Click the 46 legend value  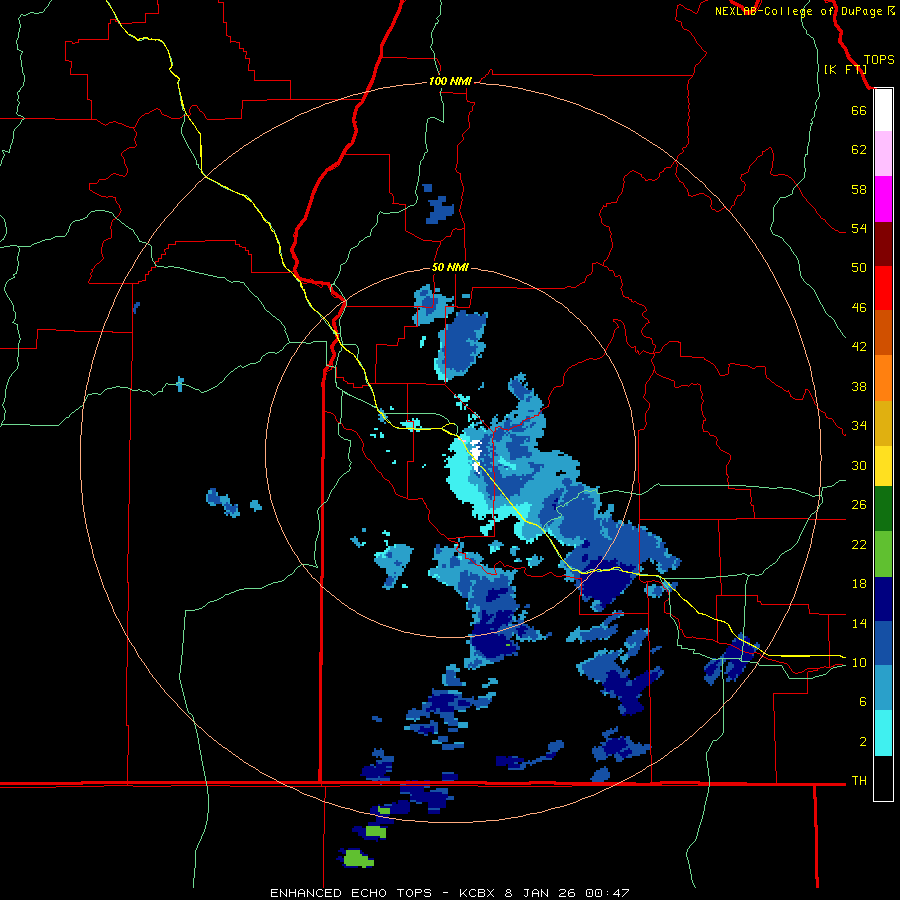(x=859, y=308)
